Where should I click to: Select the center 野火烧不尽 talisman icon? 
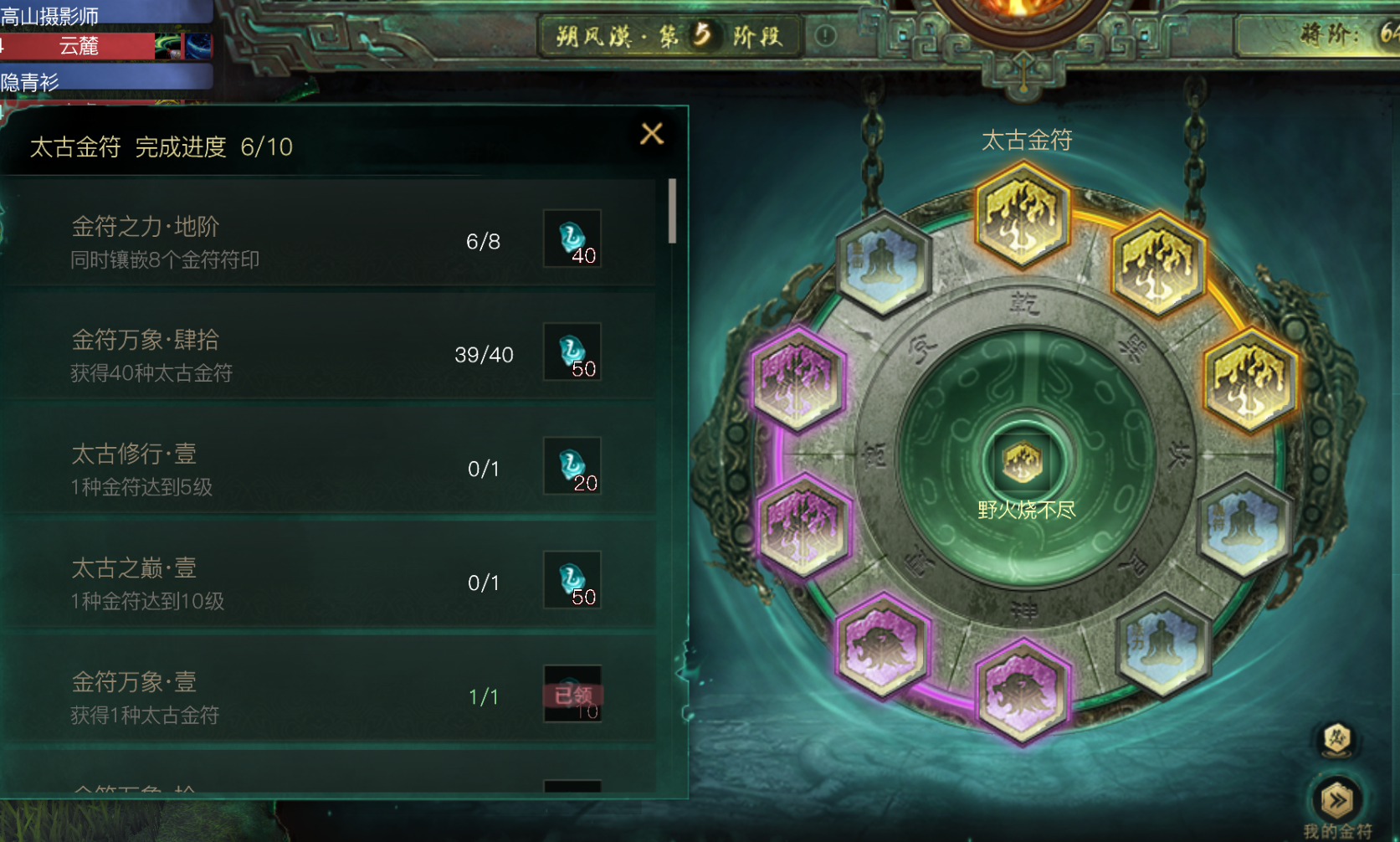pyautogui.click(x=1023, y=462)
